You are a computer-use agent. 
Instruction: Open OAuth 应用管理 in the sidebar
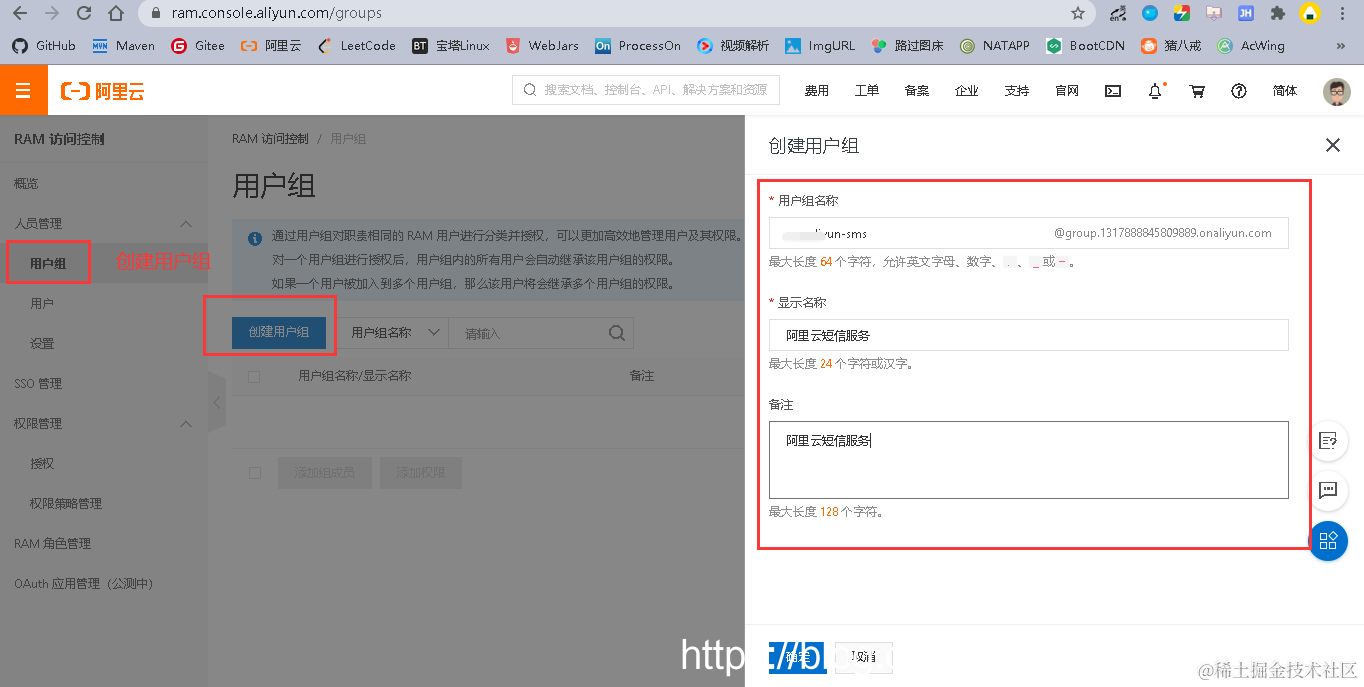83,583
